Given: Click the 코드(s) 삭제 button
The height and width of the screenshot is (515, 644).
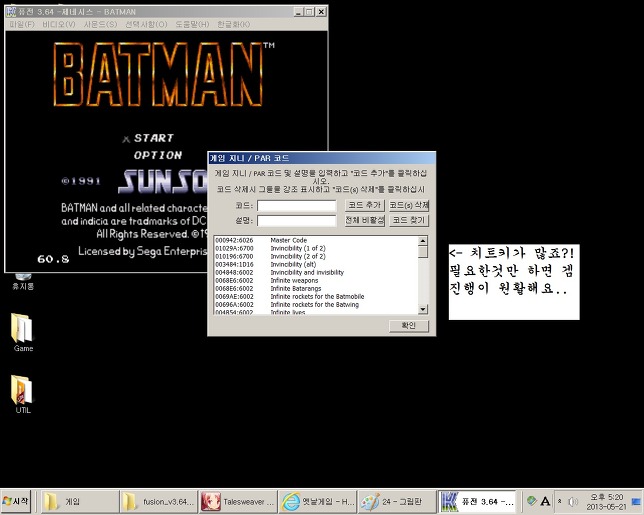Looking at the screenshot, I should [x=409, y=205].
